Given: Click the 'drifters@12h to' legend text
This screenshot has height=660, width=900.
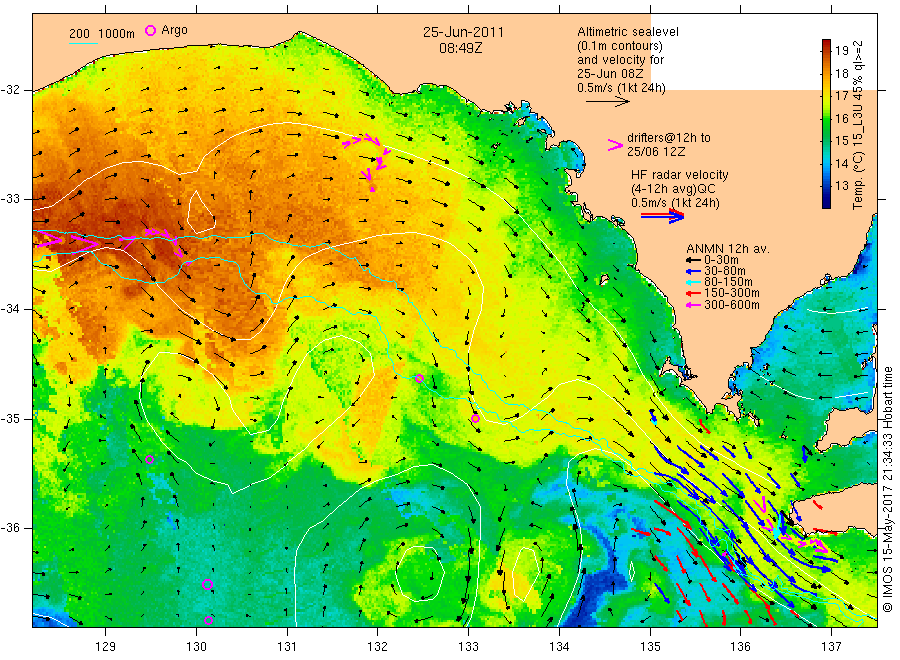Looking at the screenshot, I should pos(669,138).
